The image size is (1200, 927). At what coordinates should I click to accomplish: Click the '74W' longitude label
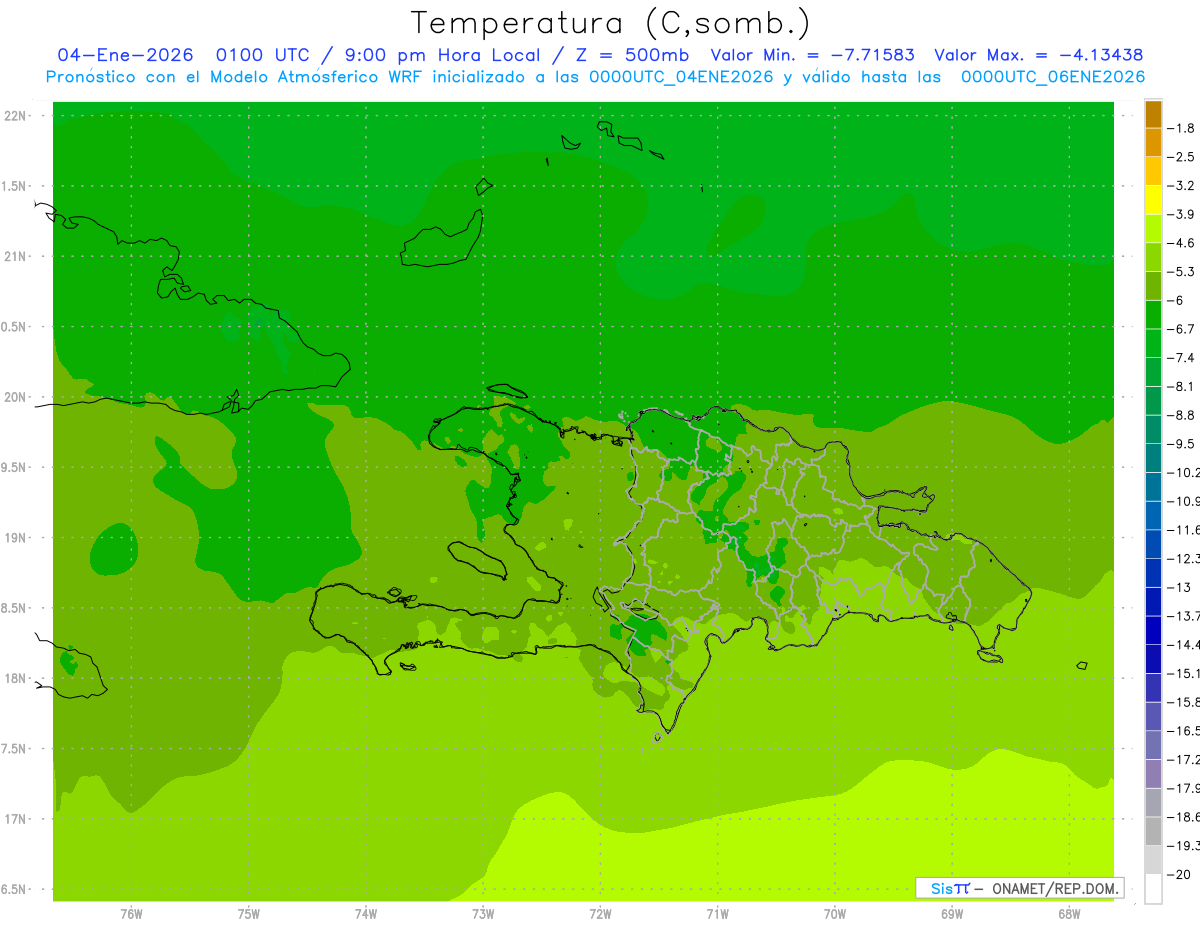click(366, 914)
